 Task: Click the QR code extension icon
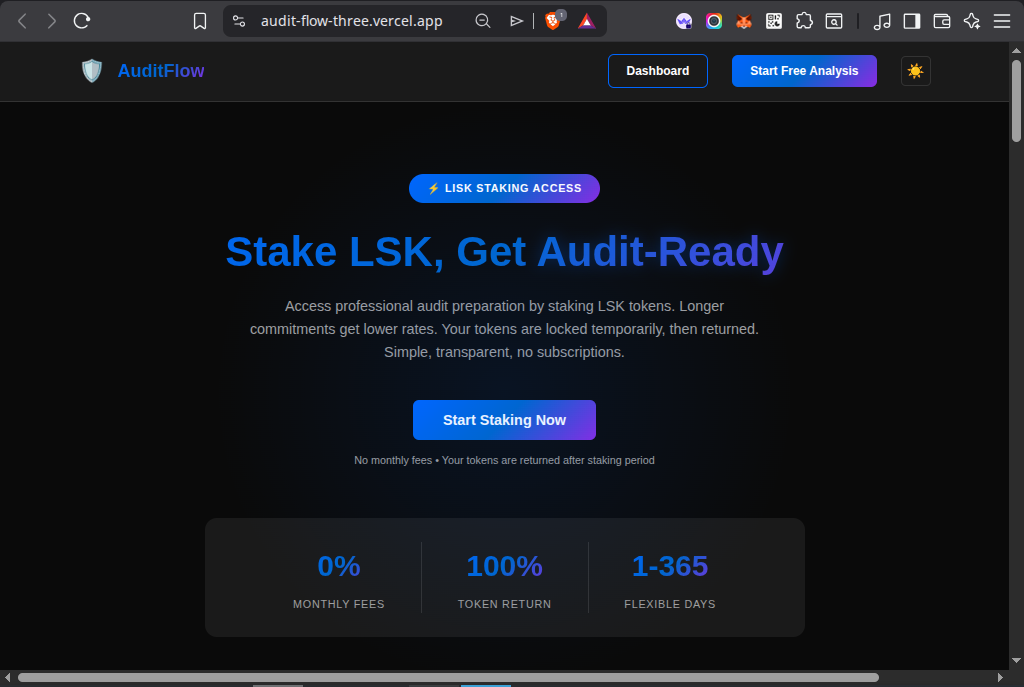click(x=774, y=21)
